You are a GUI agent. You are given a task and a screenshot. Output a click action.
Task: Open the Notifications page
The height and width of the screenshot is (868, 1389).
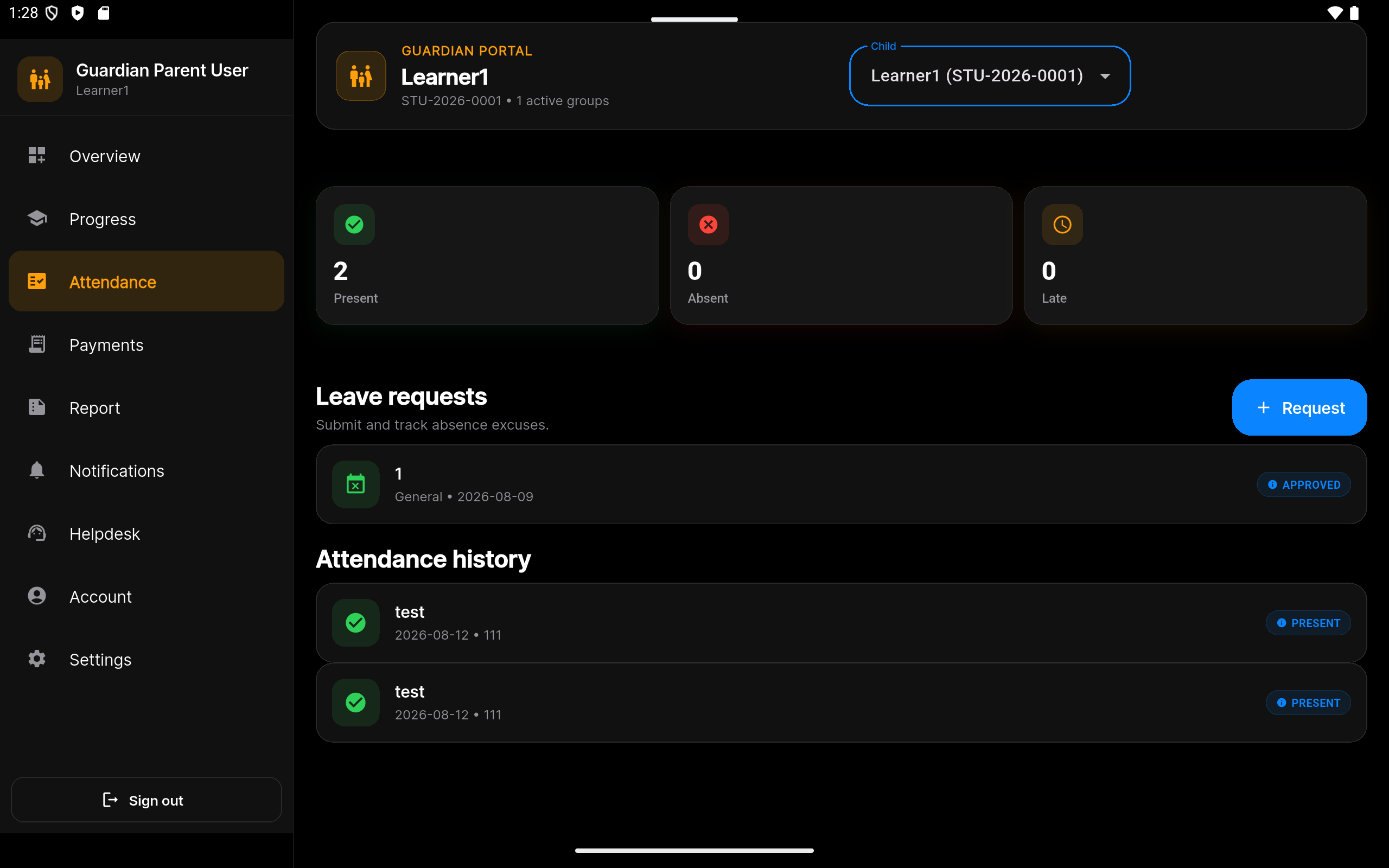(x=146, y=470)
